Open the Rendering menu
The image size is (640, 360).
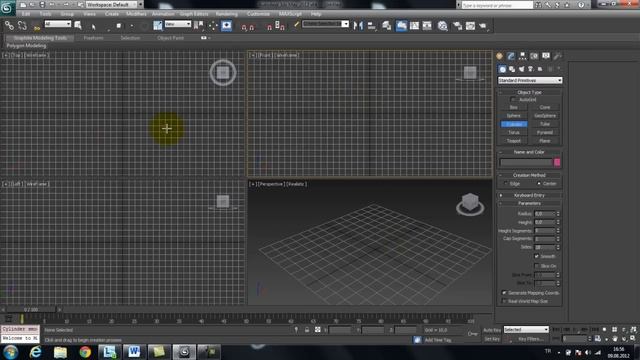[227, 14]
